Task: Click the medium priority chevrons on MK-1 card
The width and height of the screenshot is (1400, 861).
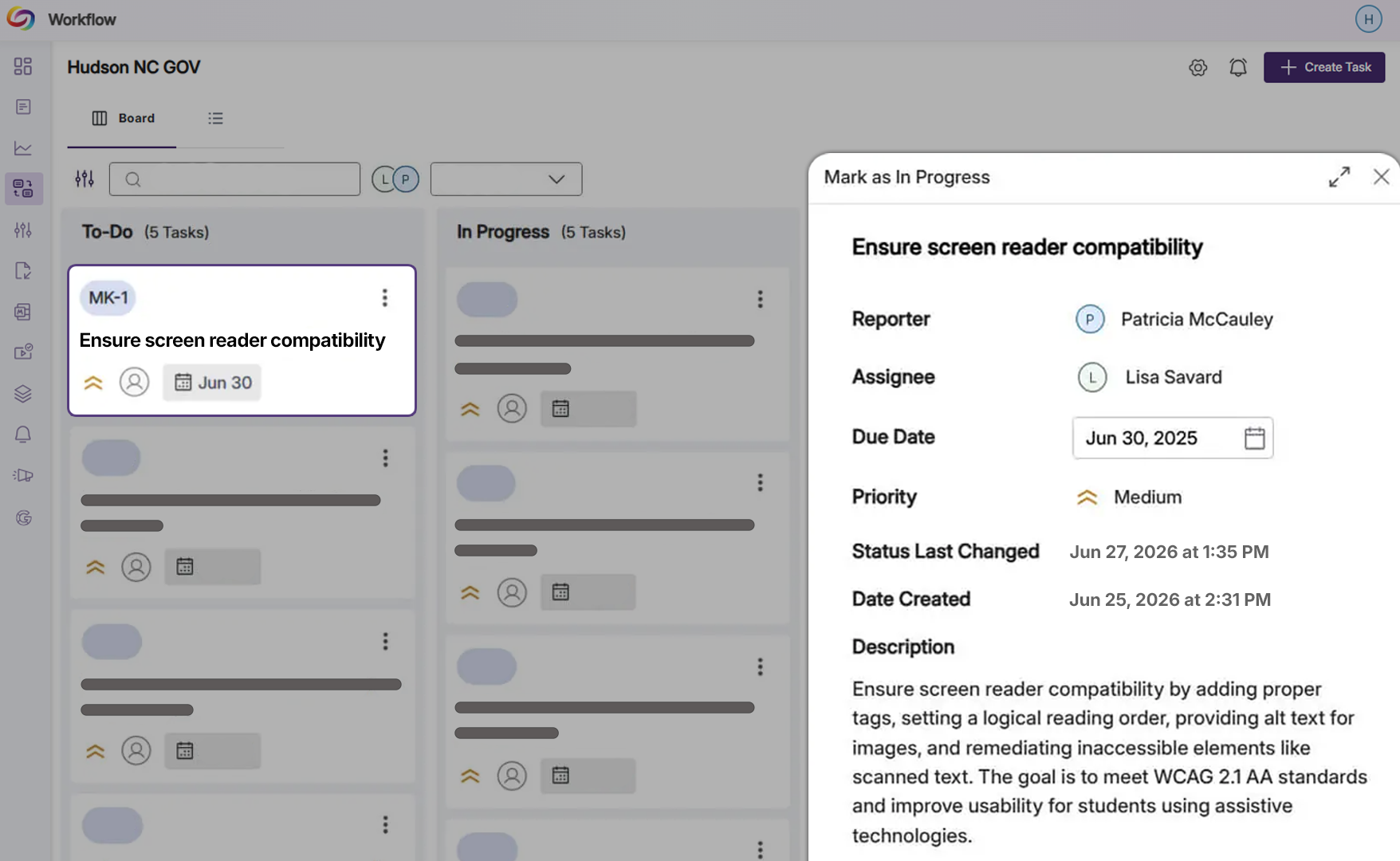Action: click(93, 383)
